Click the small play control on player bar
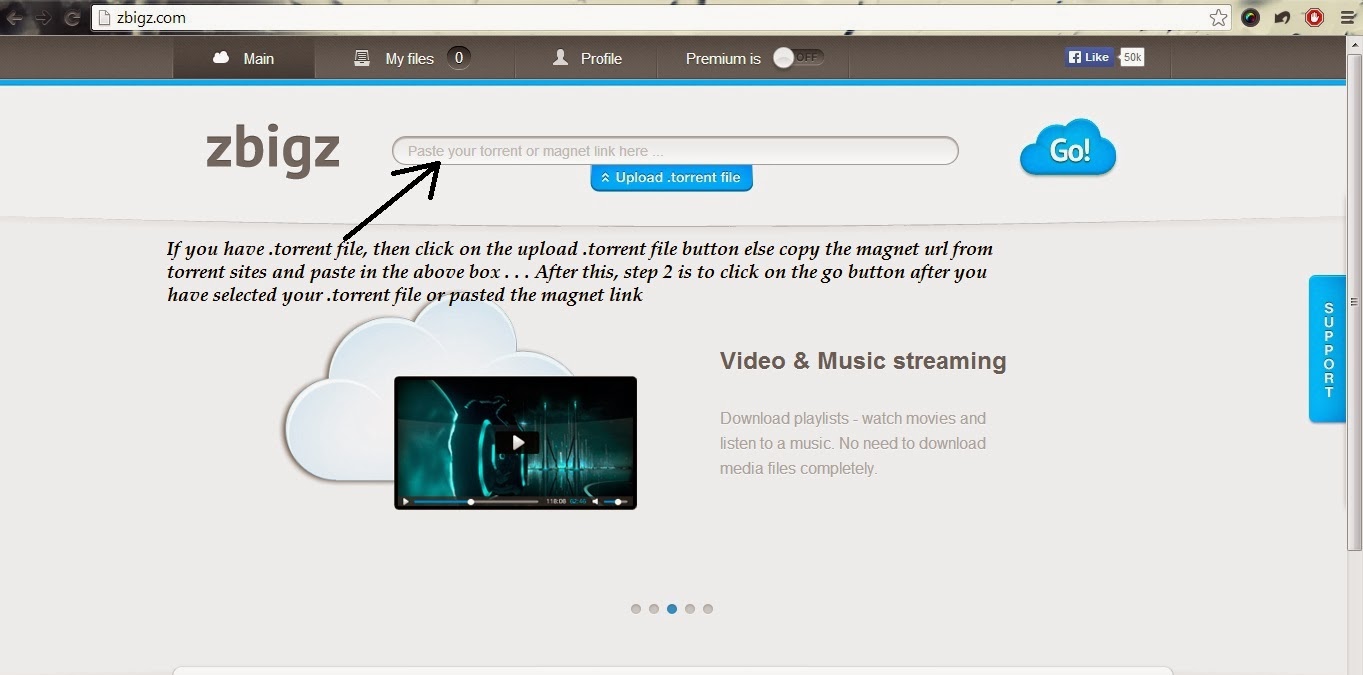Viewport: 1363px width, 675px height. click(x=405, y=501)
